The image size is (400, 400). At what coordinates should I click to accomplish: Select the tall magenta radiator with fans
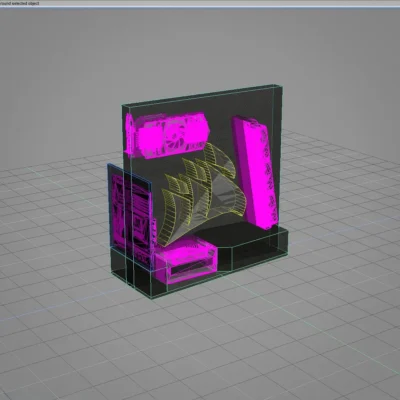(x=255, y=172)
